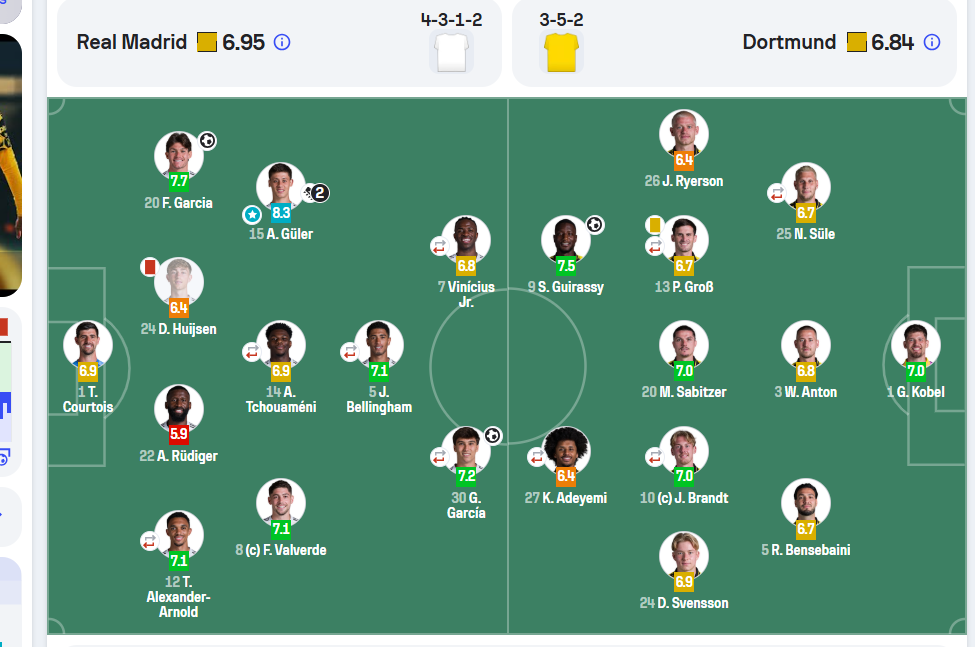This screenshot has height=647, width=975.
Task: Click the star badge on A. Güler
Action: point(252,215)
